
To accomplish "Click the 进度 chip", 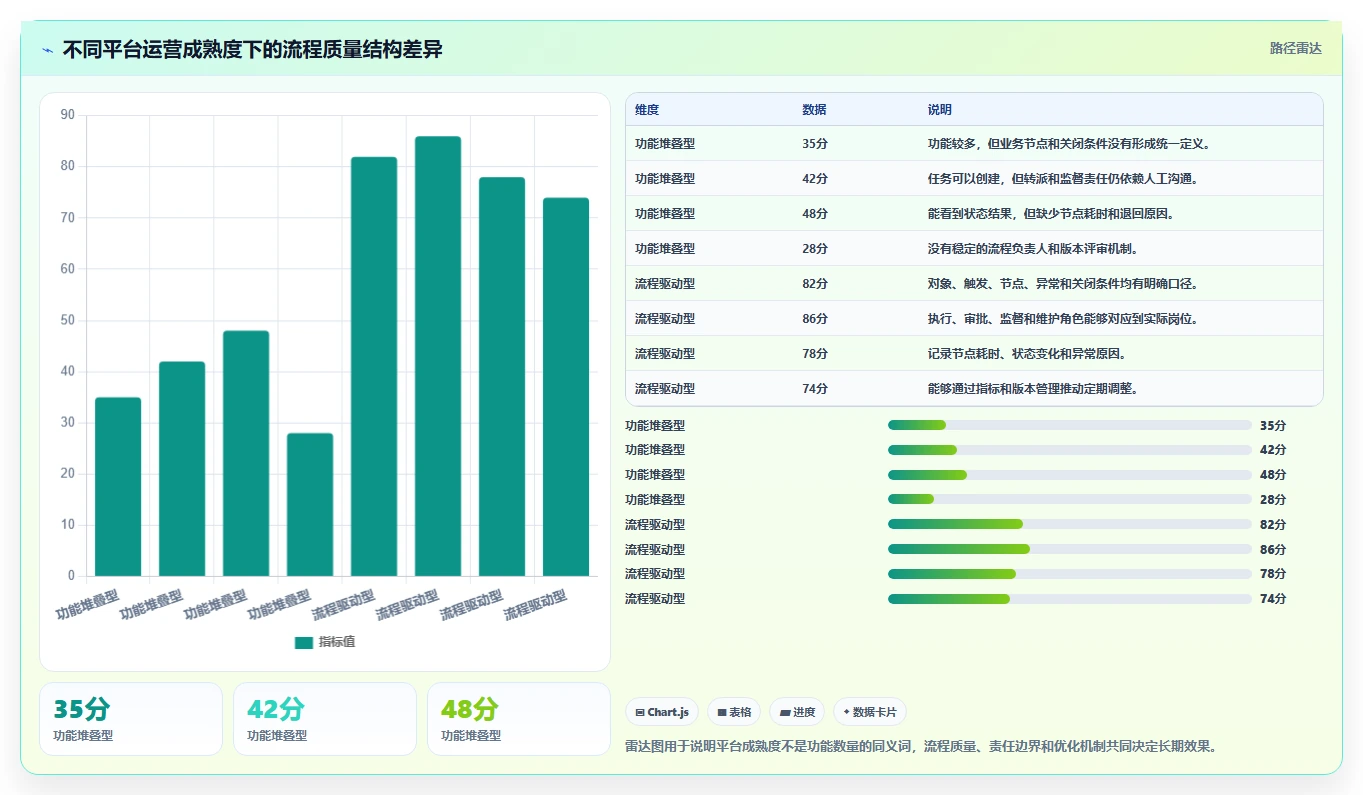I will 797,712.
